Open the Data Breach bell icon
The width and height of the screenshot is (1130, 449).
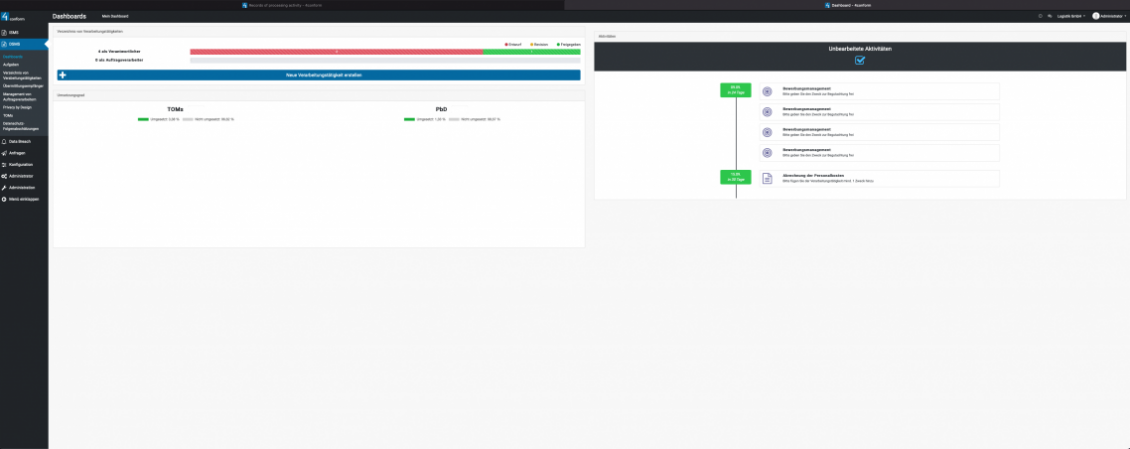pyautogui.click(x=5, y=141)
